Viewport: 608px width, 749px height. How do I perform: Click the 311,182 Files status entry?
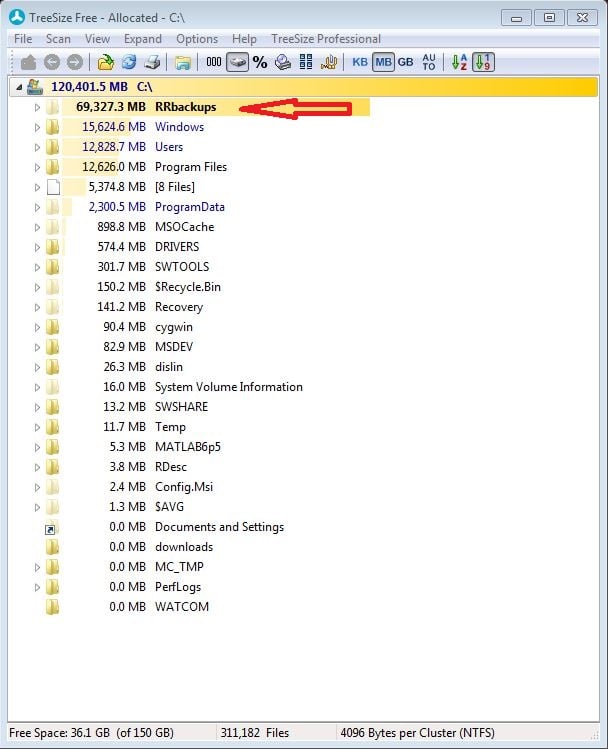tap(255, 733)
